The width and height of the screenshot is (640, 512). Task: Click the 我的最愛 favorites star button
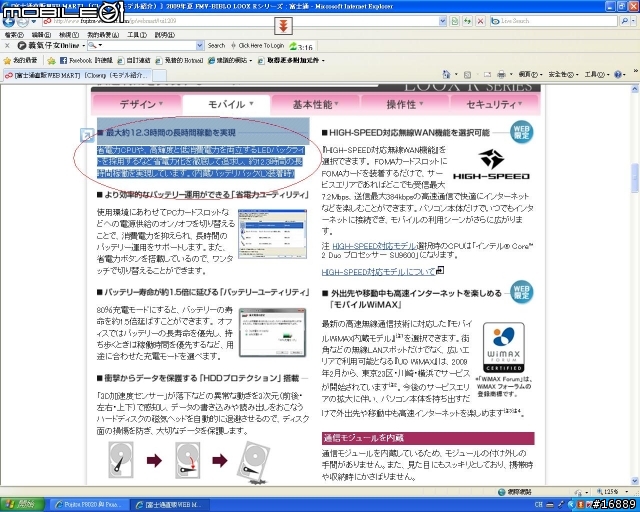coord(20,60)
